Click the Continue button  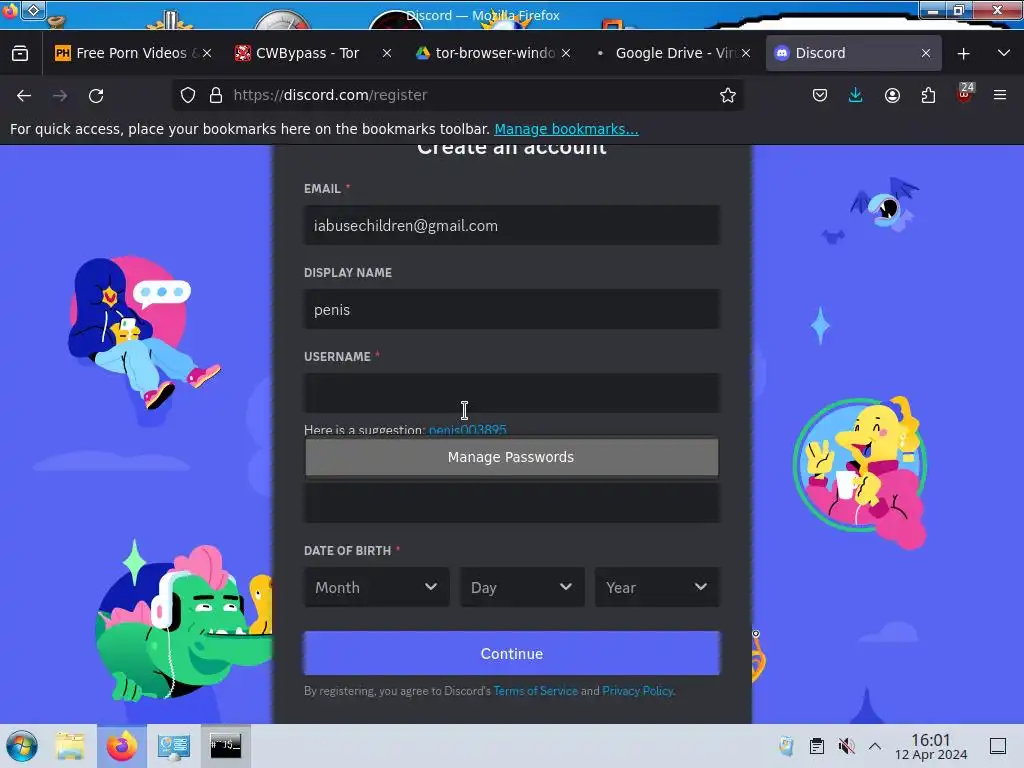(511, 653)
